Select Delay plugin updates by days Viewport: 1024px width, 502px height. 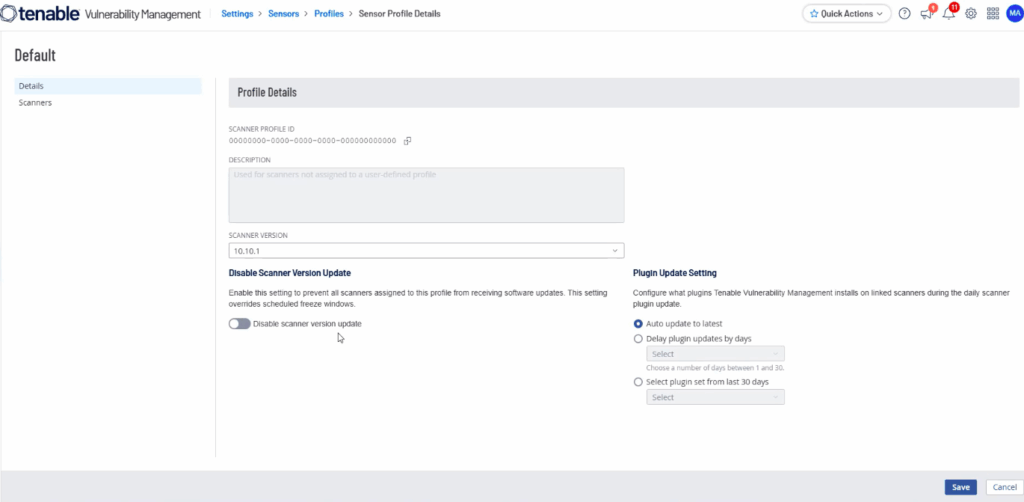pos(639,339)
